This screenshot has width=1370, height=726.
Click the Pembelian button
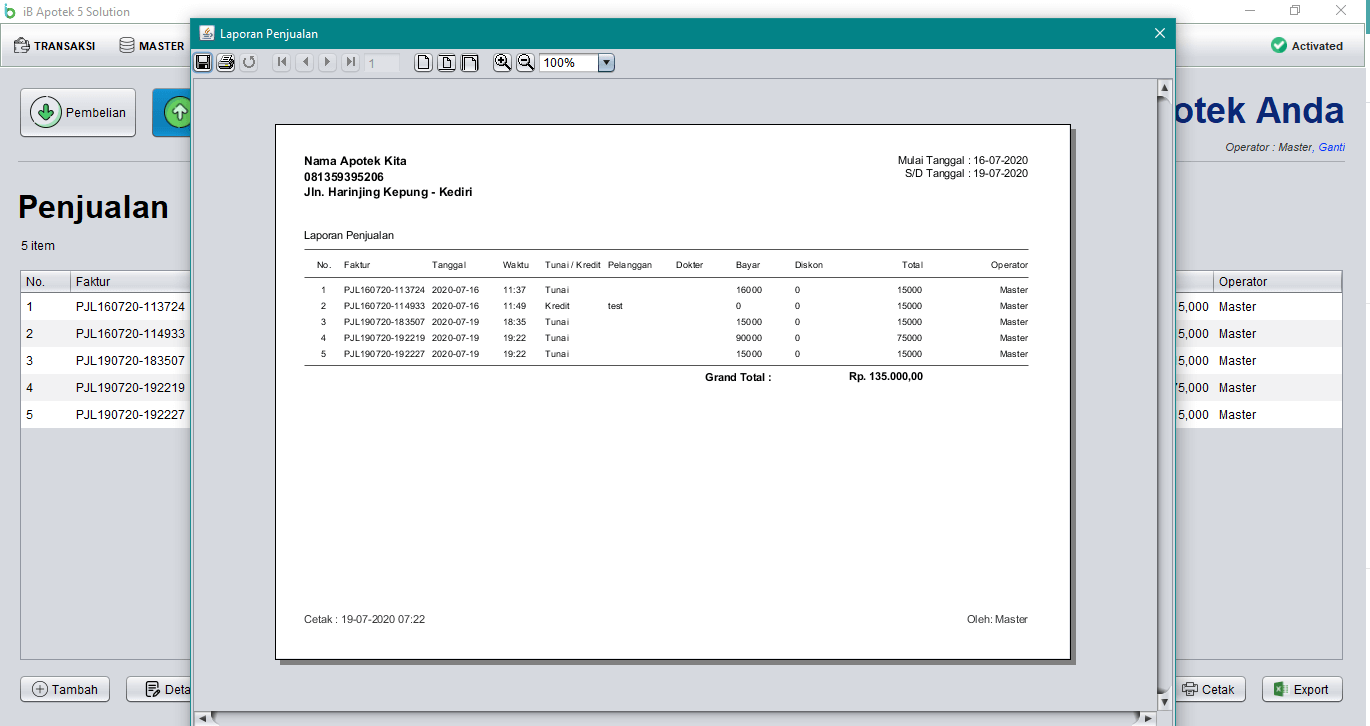(x=78, y=112)
